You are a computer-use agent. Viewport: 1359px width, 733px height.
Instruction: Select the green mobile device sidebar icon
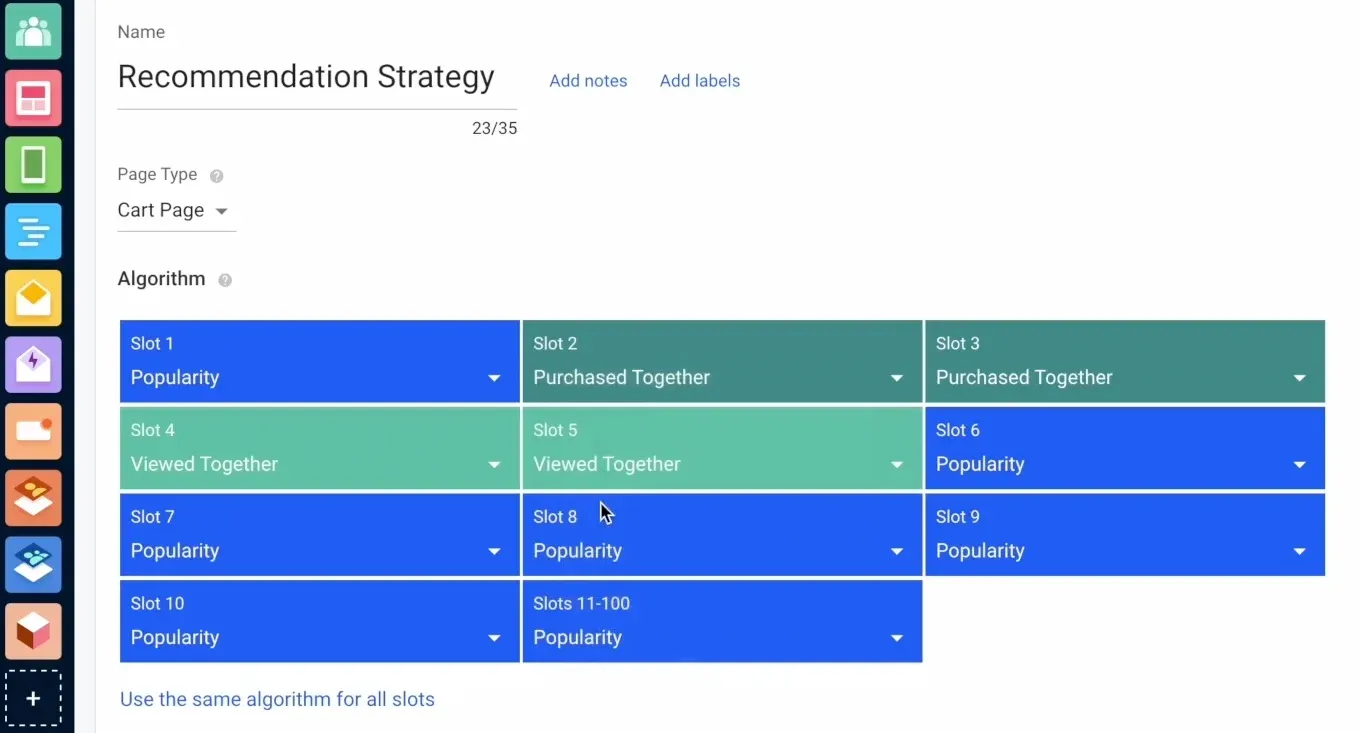[x=33, y=164]
